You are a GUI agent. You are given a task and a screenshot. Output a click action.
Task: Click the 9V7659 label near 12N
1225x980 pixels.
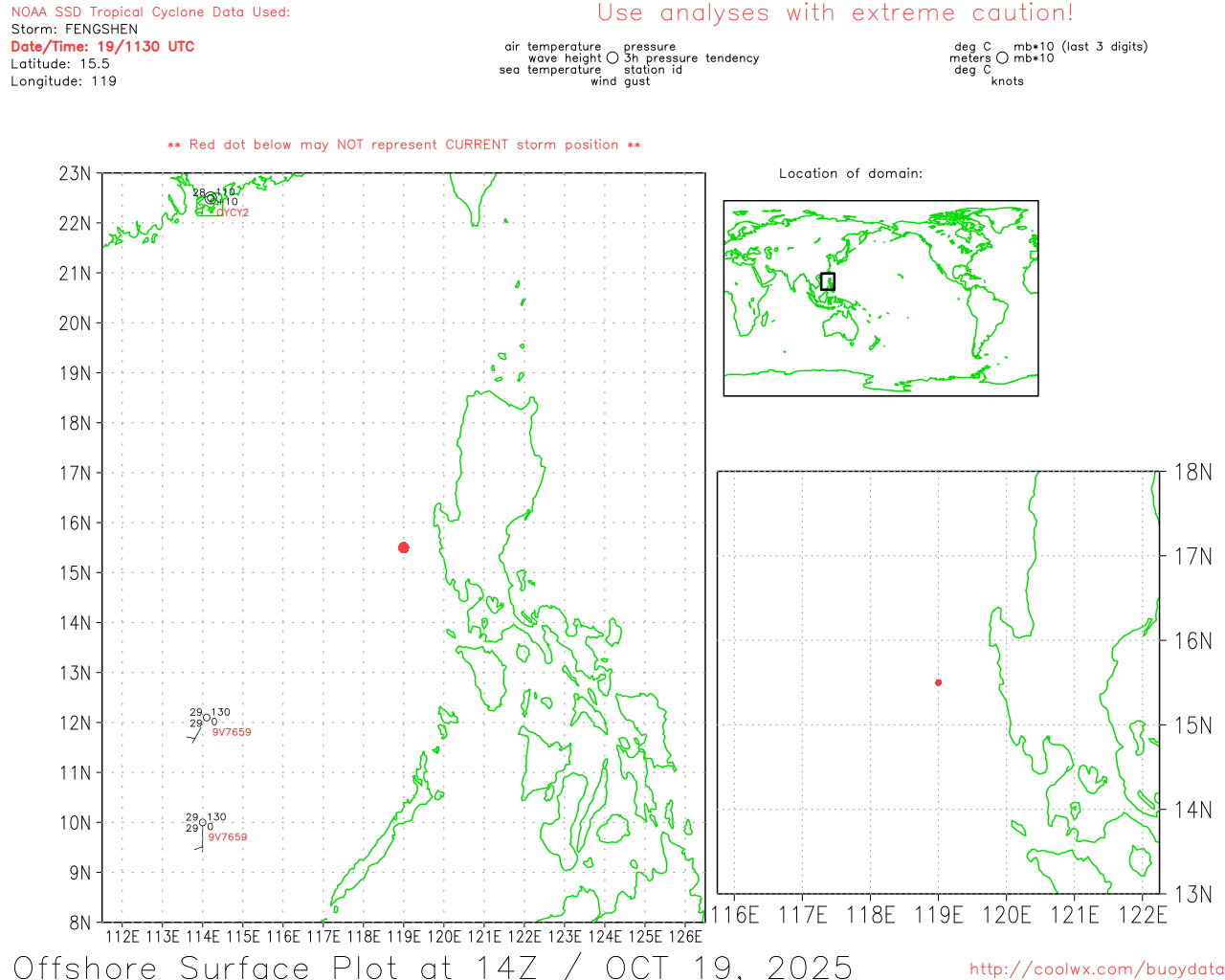click(x=232, y=732)
